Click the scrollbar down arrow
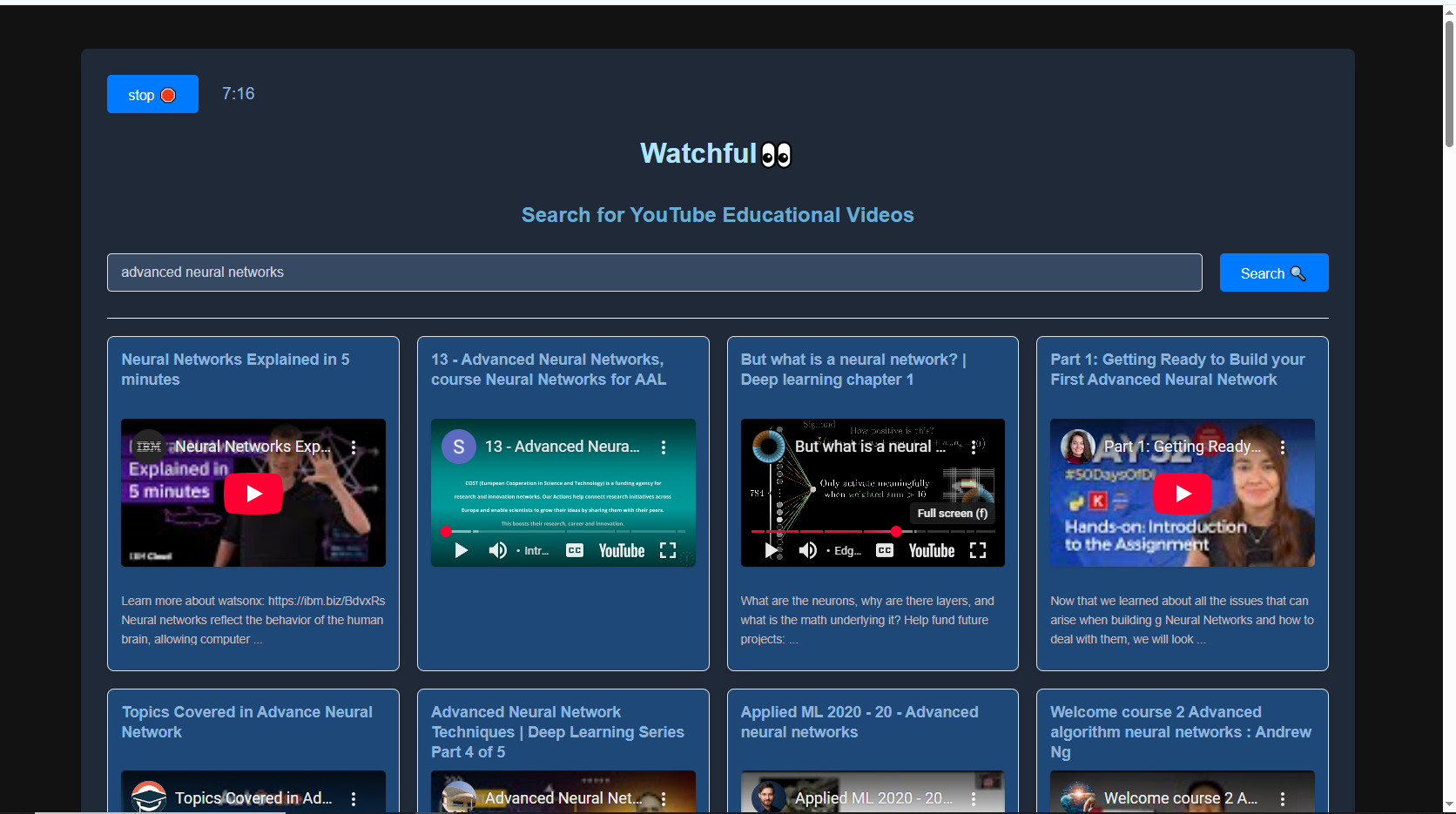 coord(1449,806)
